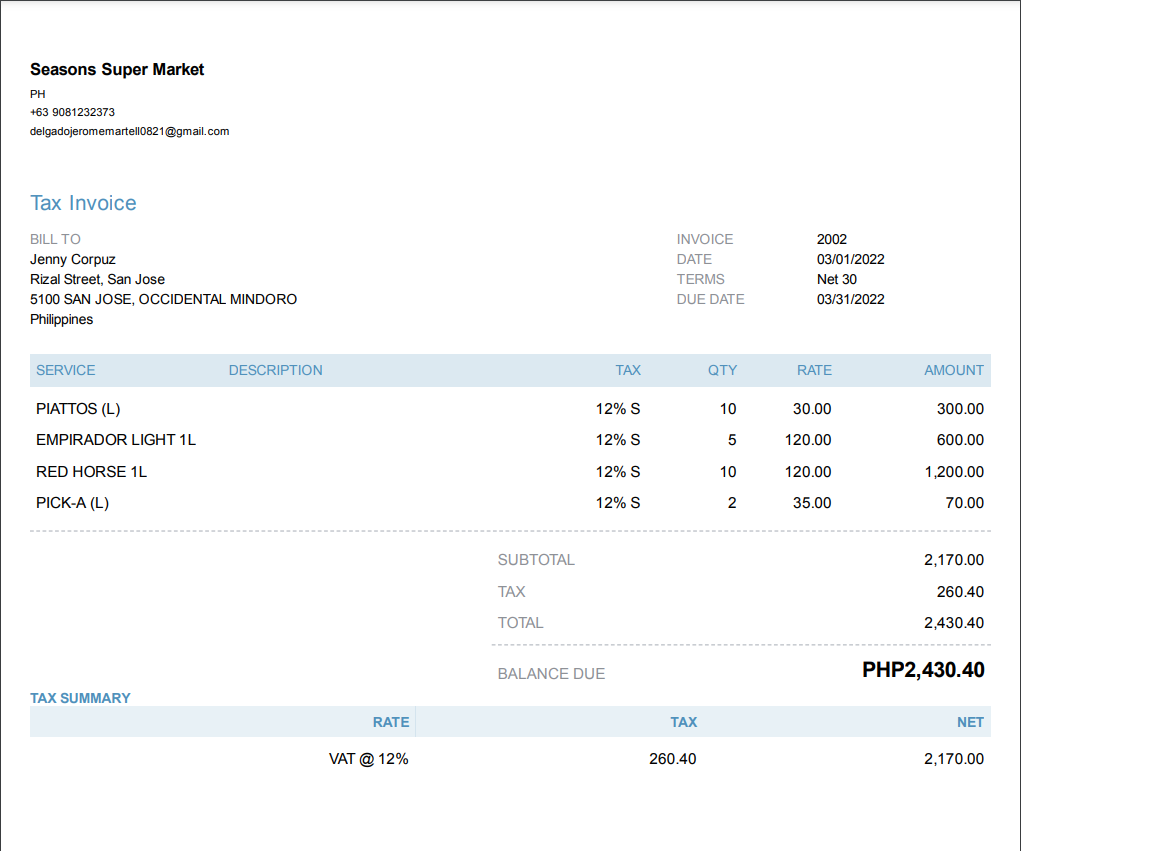Click the TAX SUMMARY heading
This screenshot has width=1152, height=851.
[x=80, y=698]
